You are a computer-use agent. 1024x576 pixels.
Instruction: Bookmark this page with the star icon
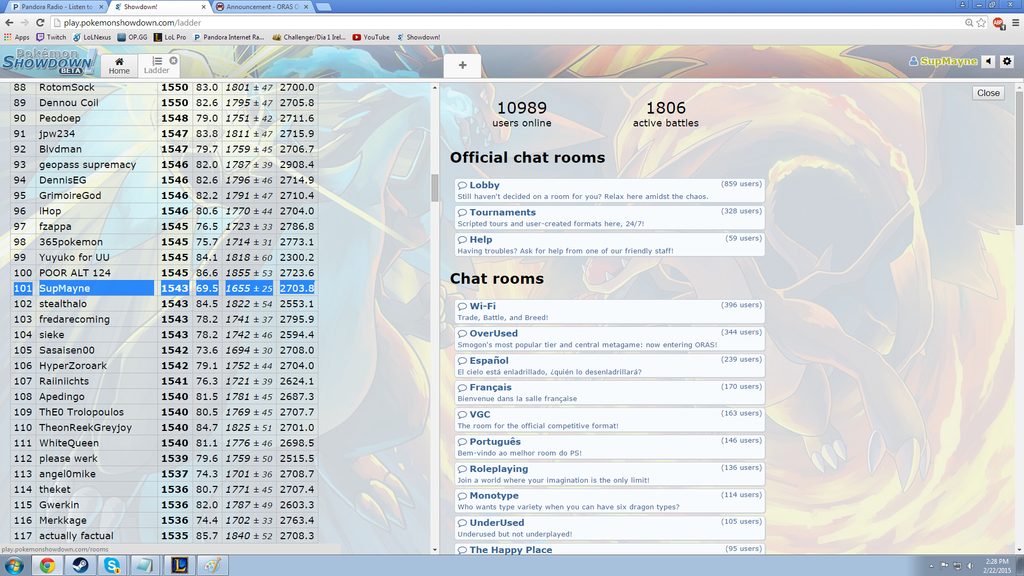pyautogui.click(x=981, y=22)
